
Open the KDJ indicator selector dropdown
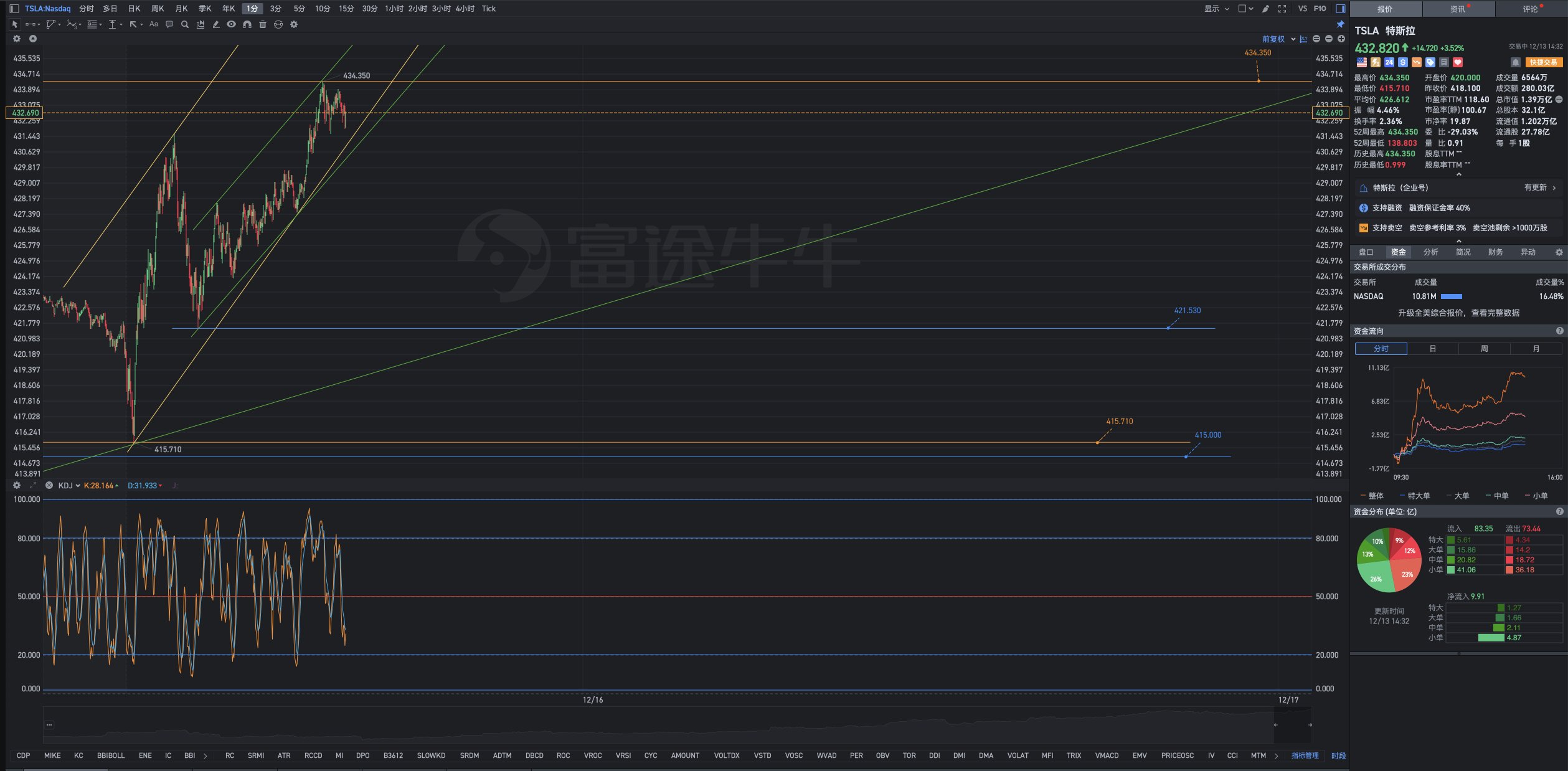[x=69, y=485]
